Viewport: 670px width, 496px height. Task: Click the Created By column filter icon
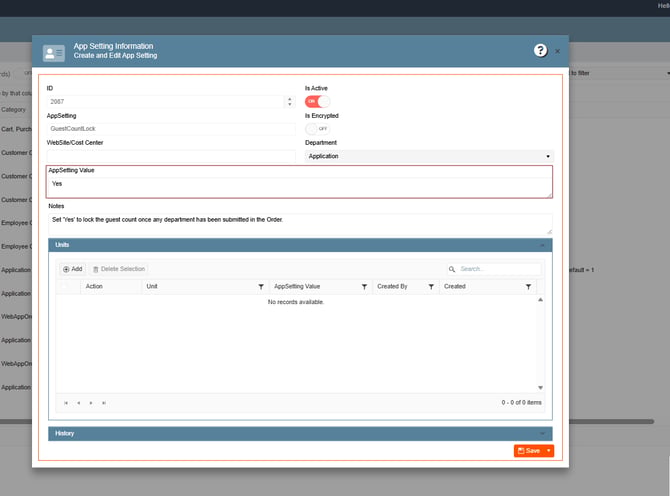431,287
